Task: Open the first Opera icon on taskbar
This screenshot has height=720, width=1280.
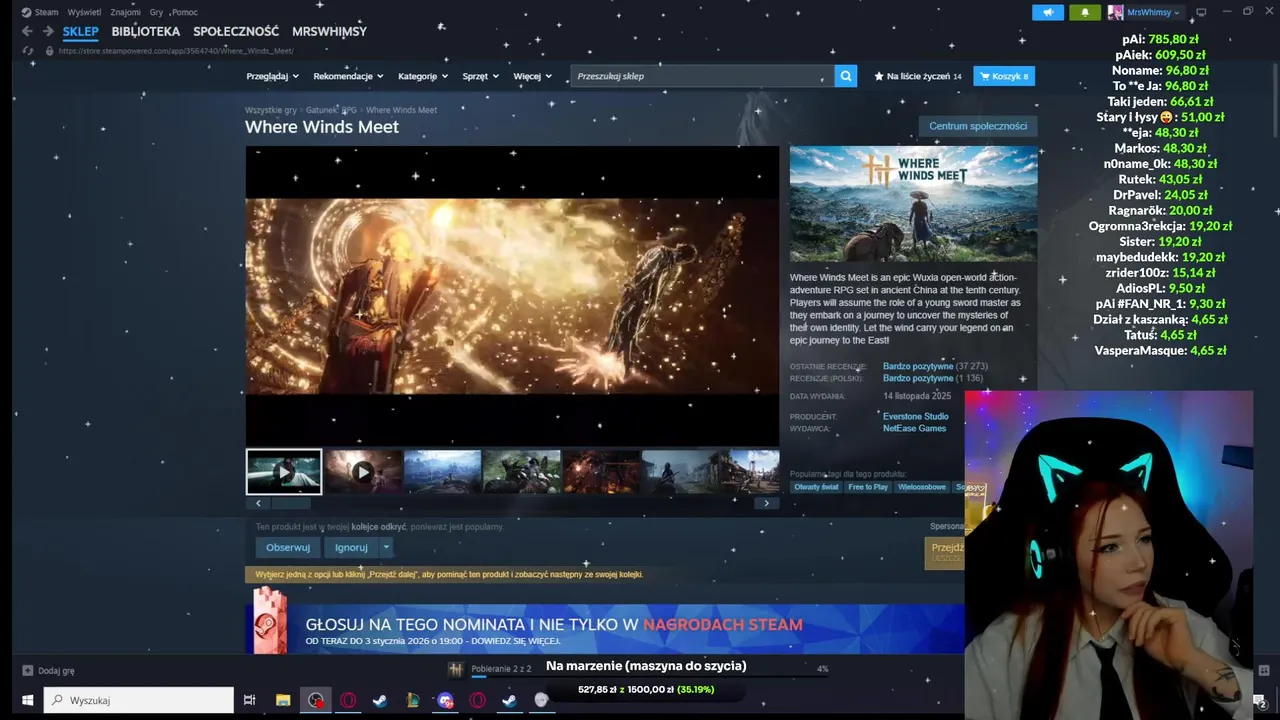Action: pyautogui.click(x=348, y=700)
